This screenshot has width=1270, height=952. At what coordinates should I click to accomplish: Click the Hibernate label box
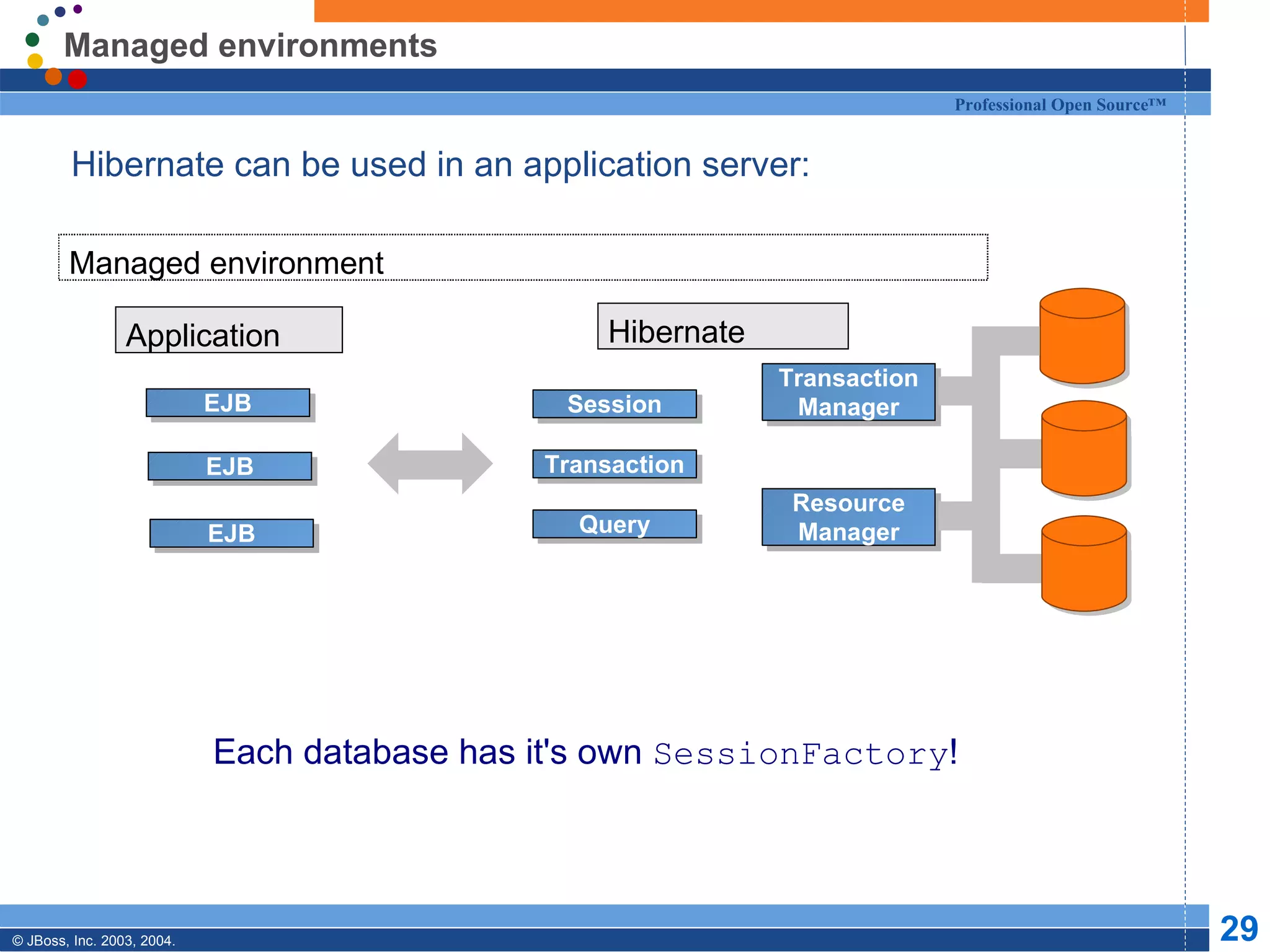(722, 327)
